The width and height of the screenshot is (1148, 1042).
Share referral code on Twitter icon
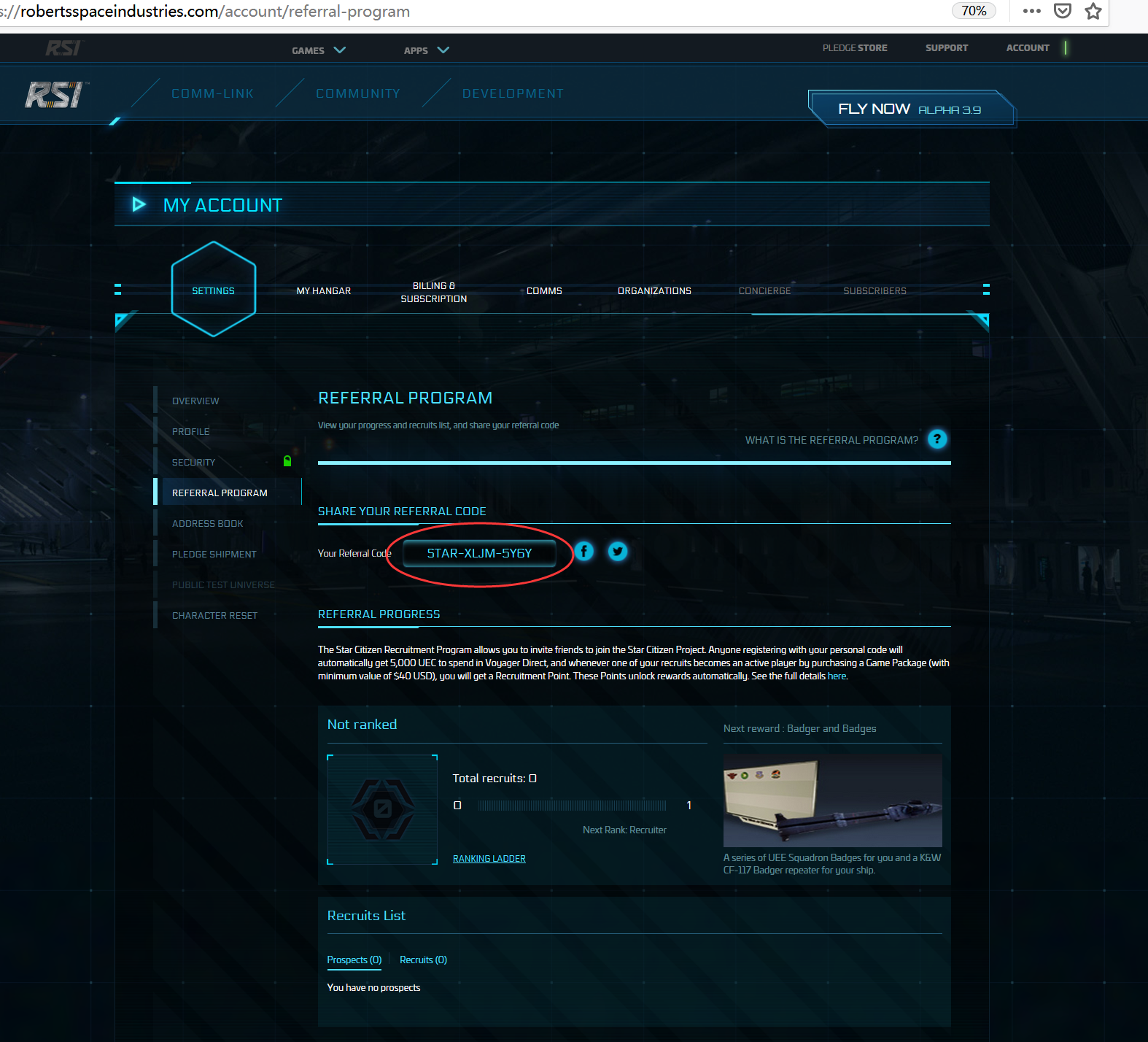pos(618,552)
